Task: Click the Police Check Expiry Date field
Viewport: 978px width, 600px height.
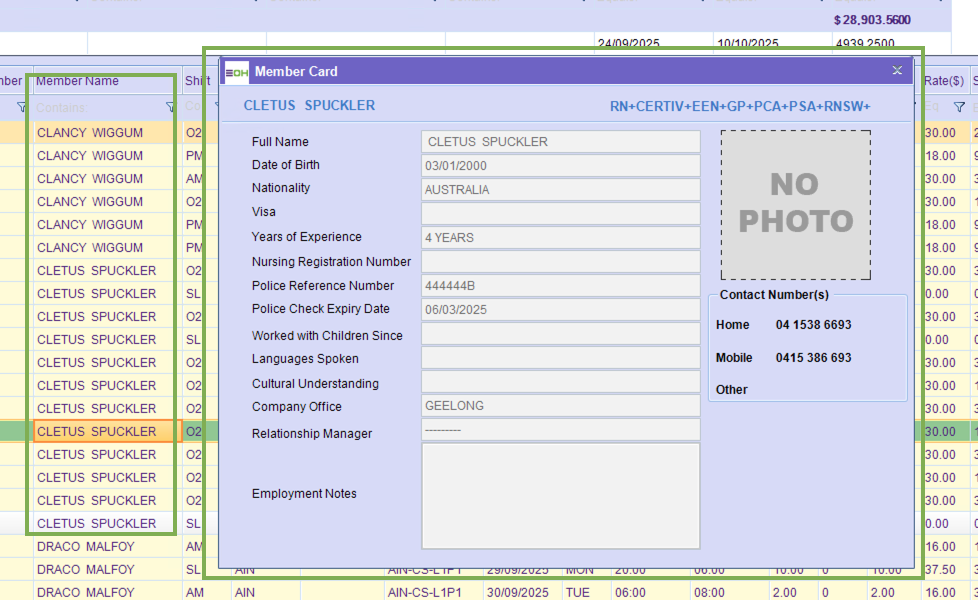Action: pyautogui.click(x=560, y=310)
